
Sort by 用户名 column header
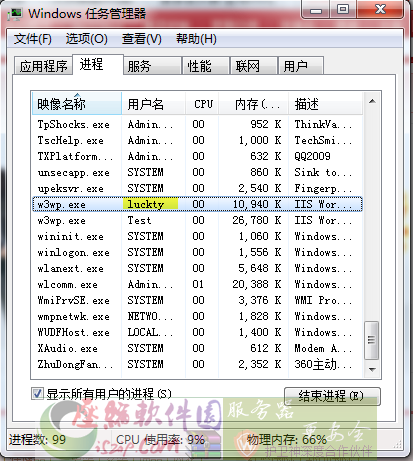153,104
